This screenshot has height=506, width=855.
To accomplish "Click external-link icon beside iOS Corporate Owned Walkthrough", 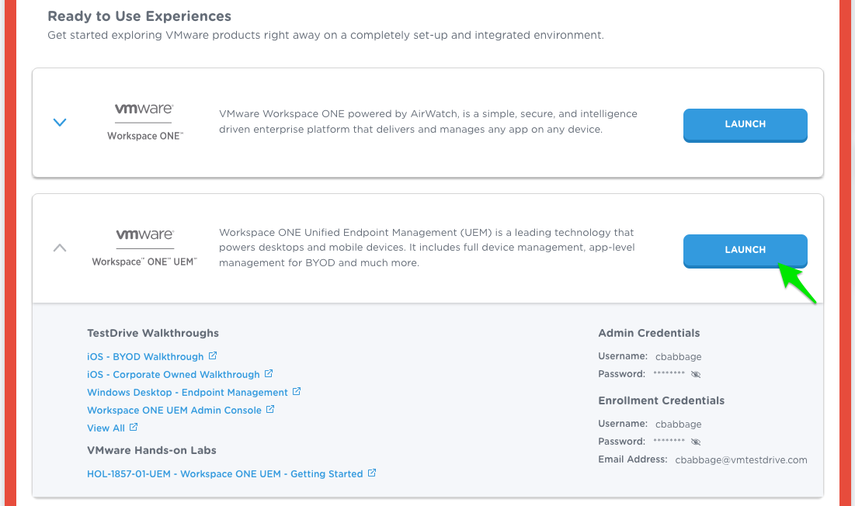I will pos(269,374).
